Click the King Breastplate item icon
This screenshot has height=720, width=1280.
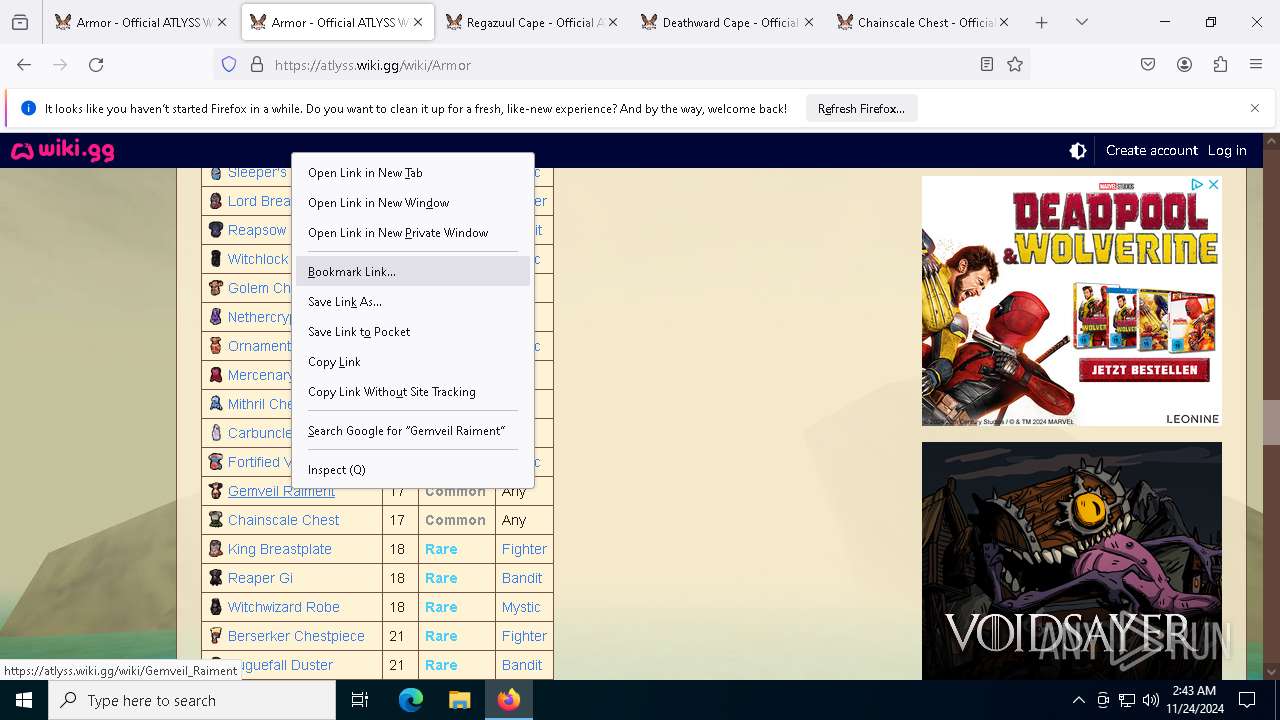click(215, 549)
